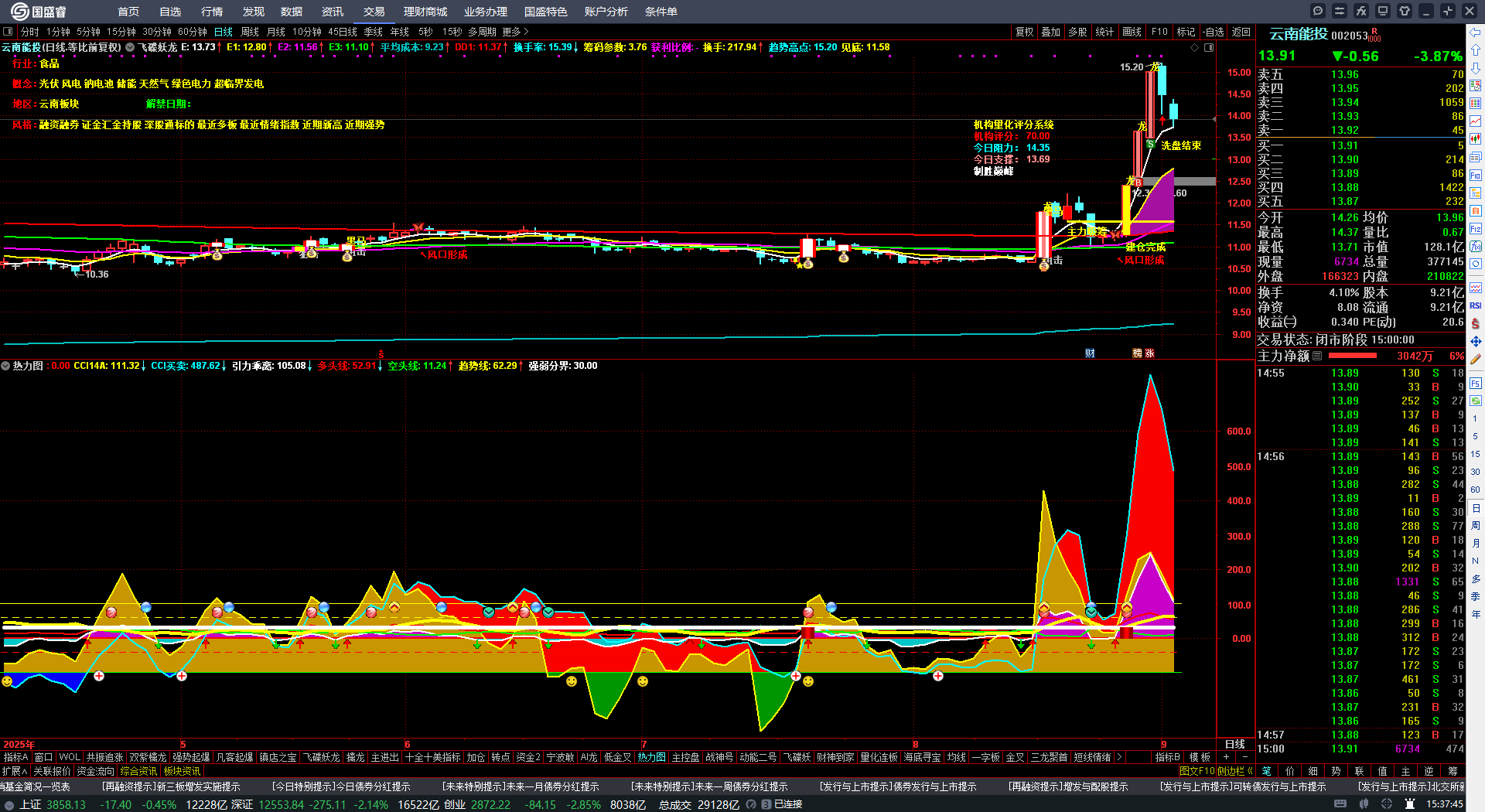This screenshot has height=812, width=1485.
Task: Expand the 扩展 panel toggle
Action: tap(15, 771)
